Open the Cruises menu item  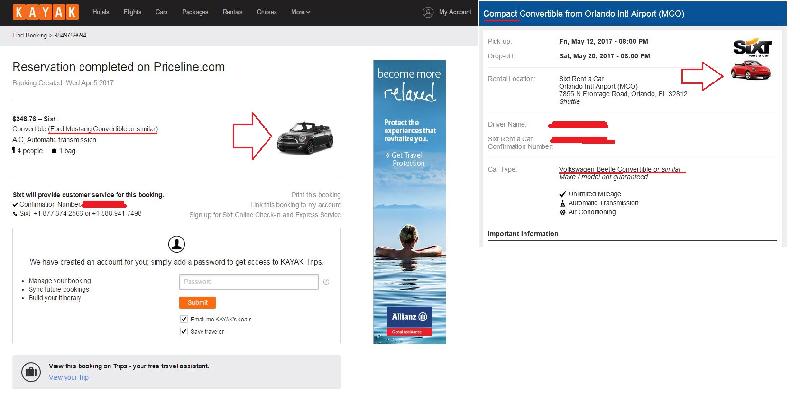click(266, 12)
